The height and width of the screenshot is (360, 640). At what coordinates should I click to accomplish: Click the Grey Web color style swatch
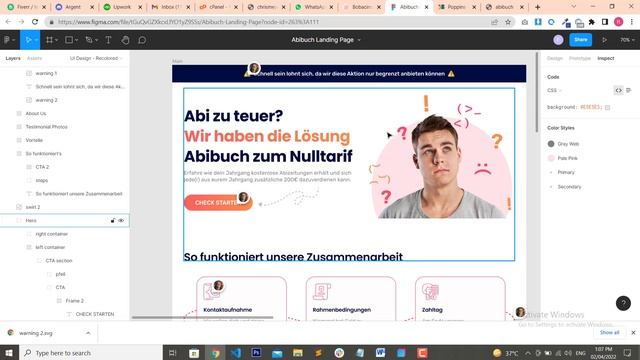click(551, 144)
